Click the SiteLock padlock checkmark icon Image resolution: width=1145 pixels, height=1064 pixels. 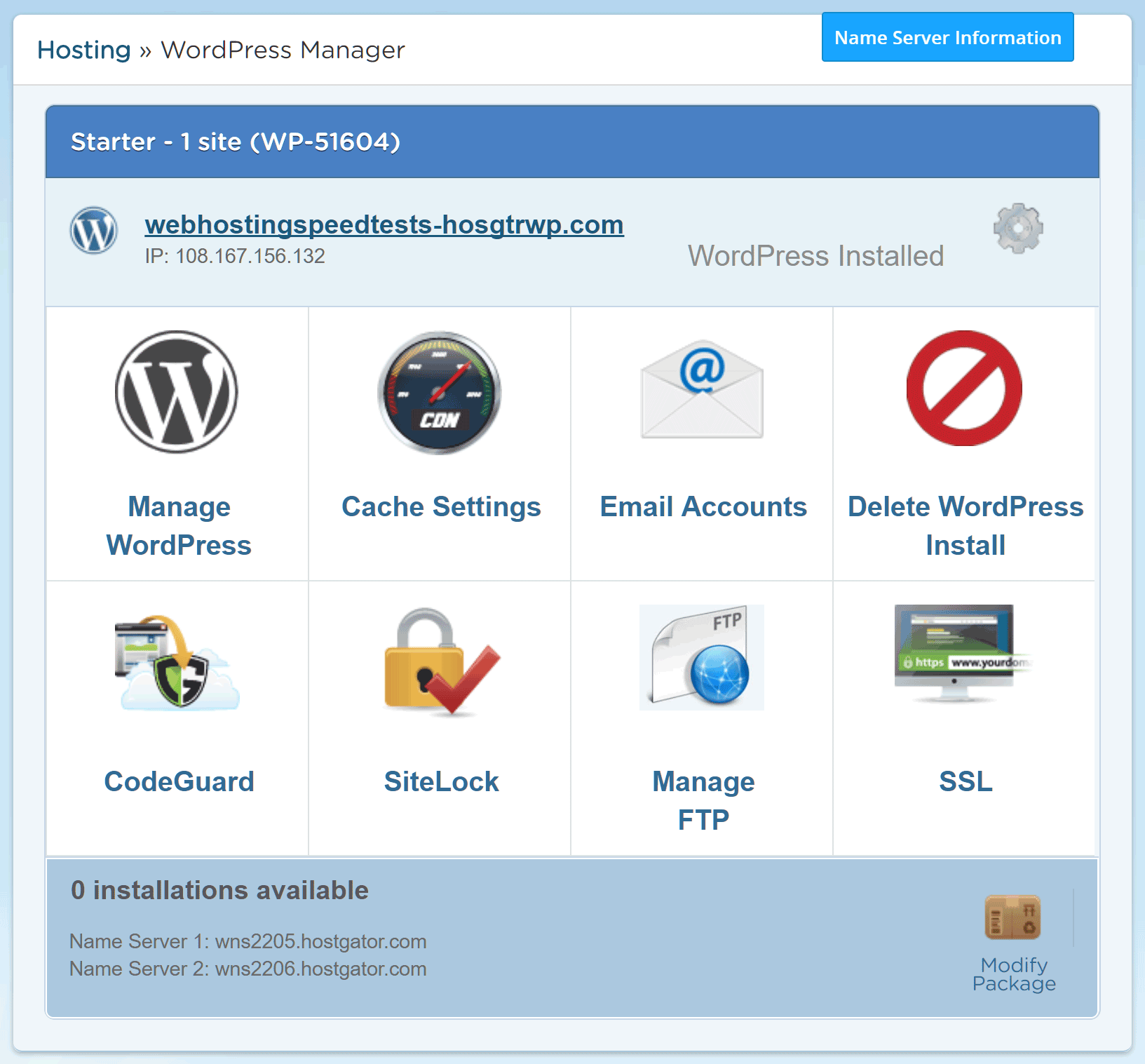click(442, 661)
